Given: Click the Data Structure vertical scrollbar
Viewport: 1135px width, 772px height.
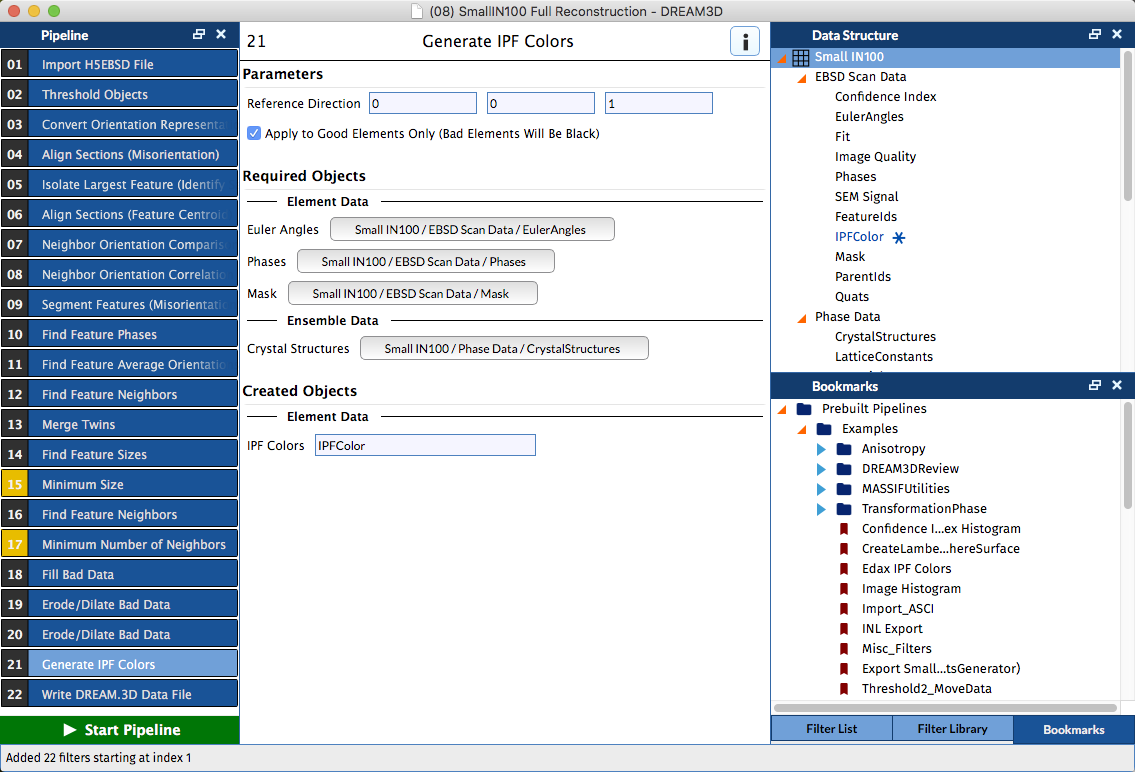Looking at the screenshot, I should coord(1127,124).
